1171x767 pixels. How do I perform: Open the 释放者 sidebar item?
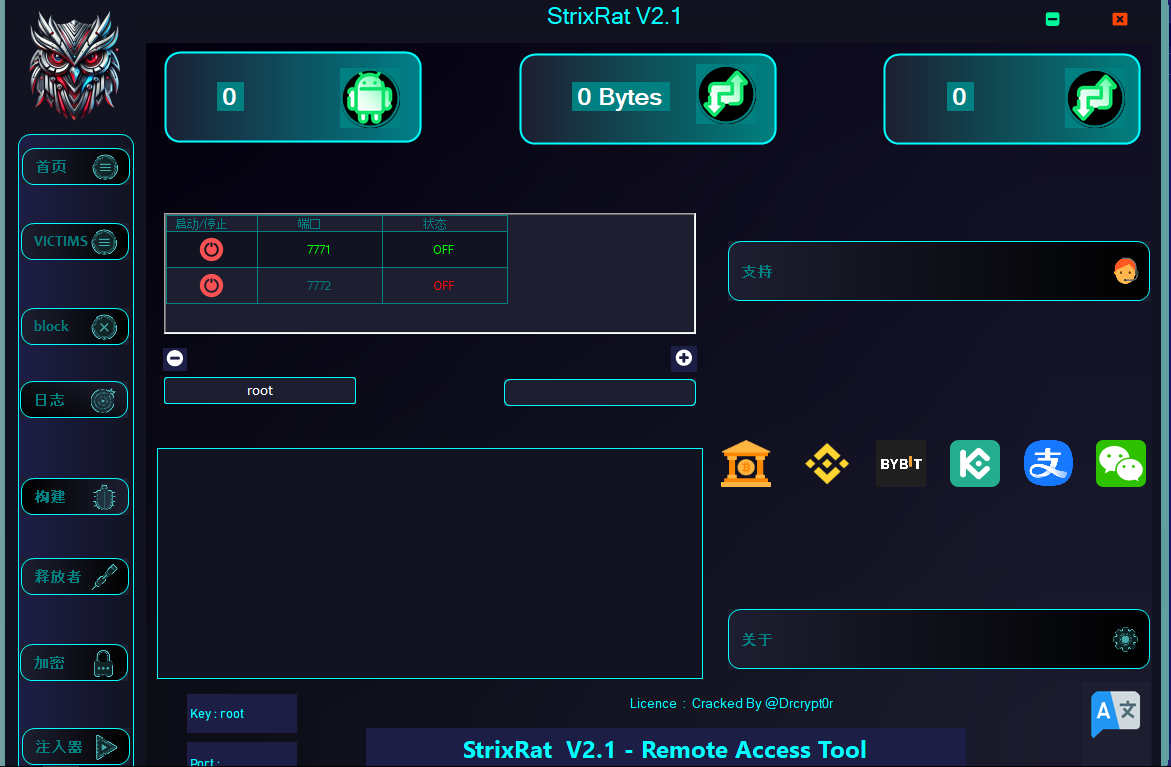click(75, 577)
